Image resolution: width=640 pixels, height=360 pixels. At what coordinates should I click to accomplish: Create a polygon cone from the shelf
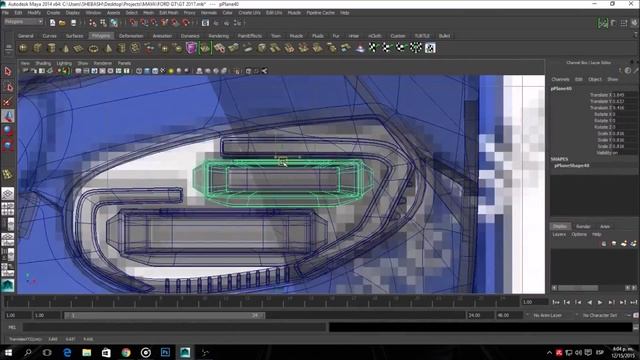(x=65, y=48)
